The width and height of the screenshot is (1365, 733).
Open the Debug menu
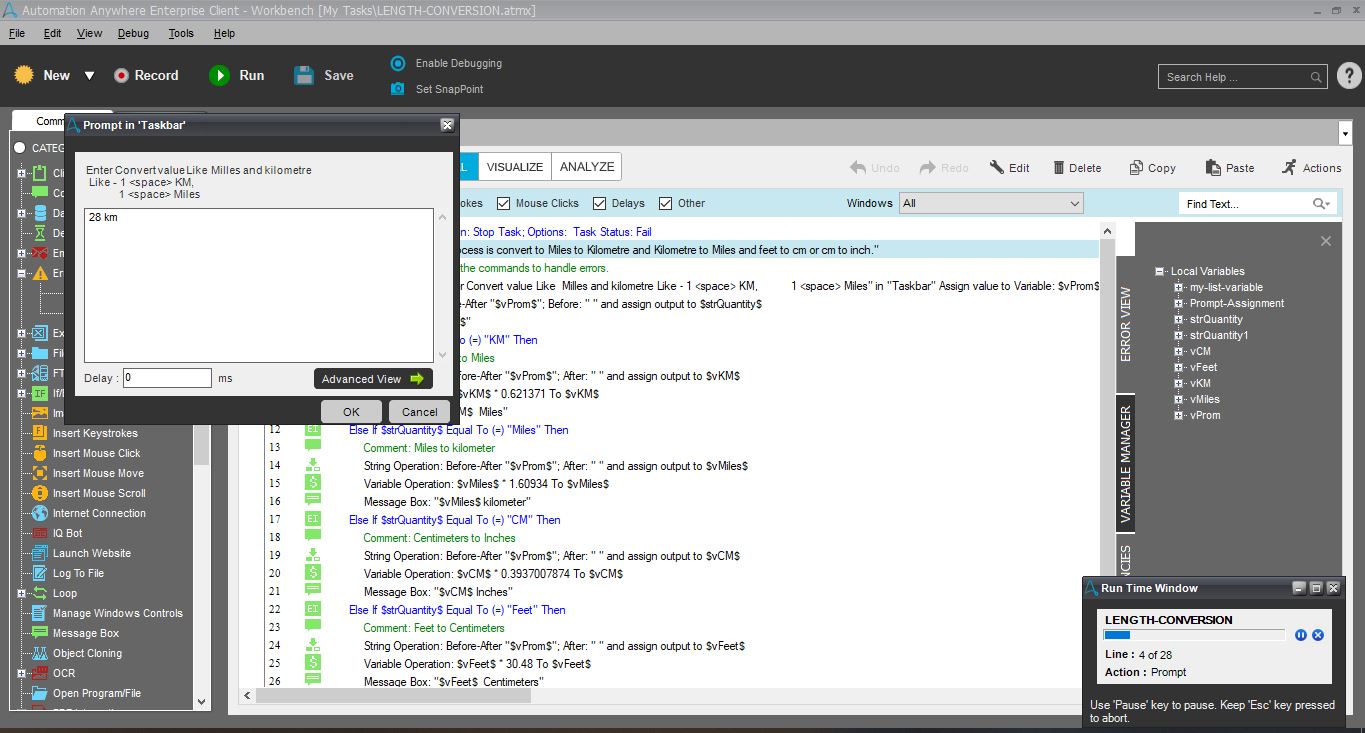point(133,33)
